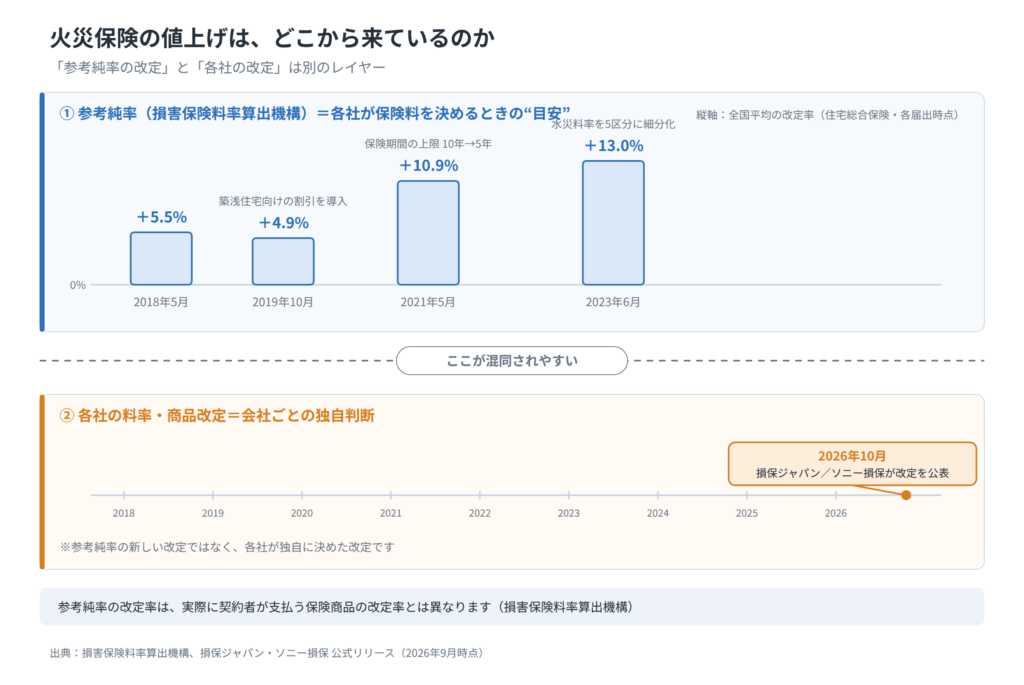The height and width of the screenshot is (685, 1024).
Task: Click the 2021 timeline year label
Action: click(x=391, y=513)
